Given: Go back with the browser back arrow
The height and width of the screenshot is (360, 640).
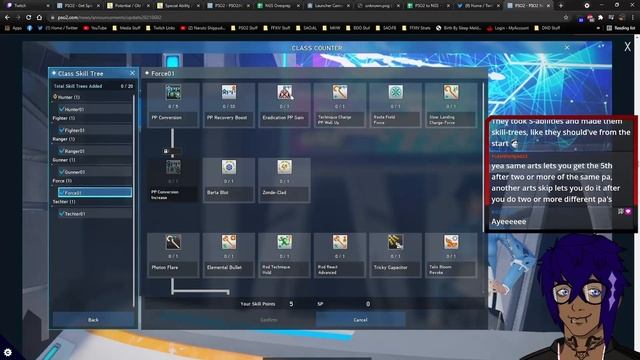Looking at the screenshot, I should pyautogui.click(x=7, y=18).
